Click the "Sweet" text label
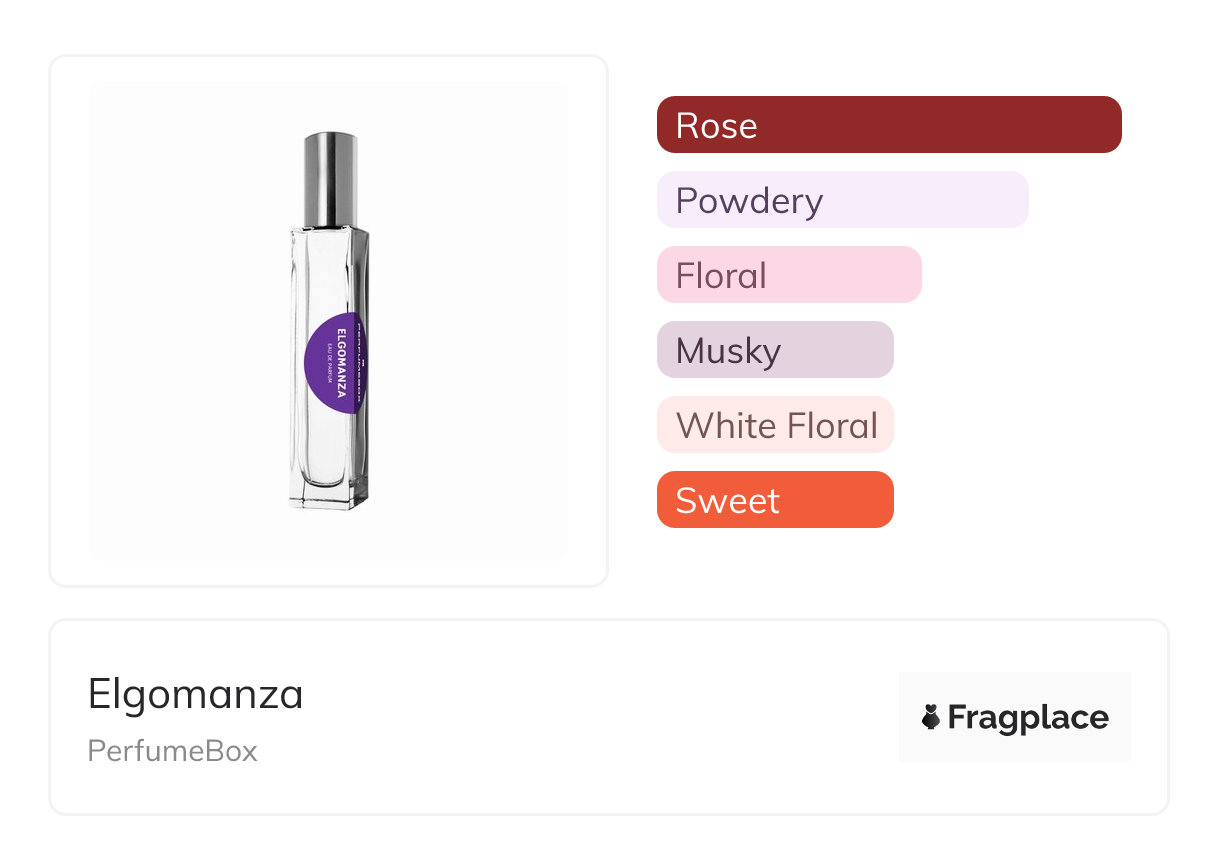Screen dimensions: 1218x864 point(727,501)
